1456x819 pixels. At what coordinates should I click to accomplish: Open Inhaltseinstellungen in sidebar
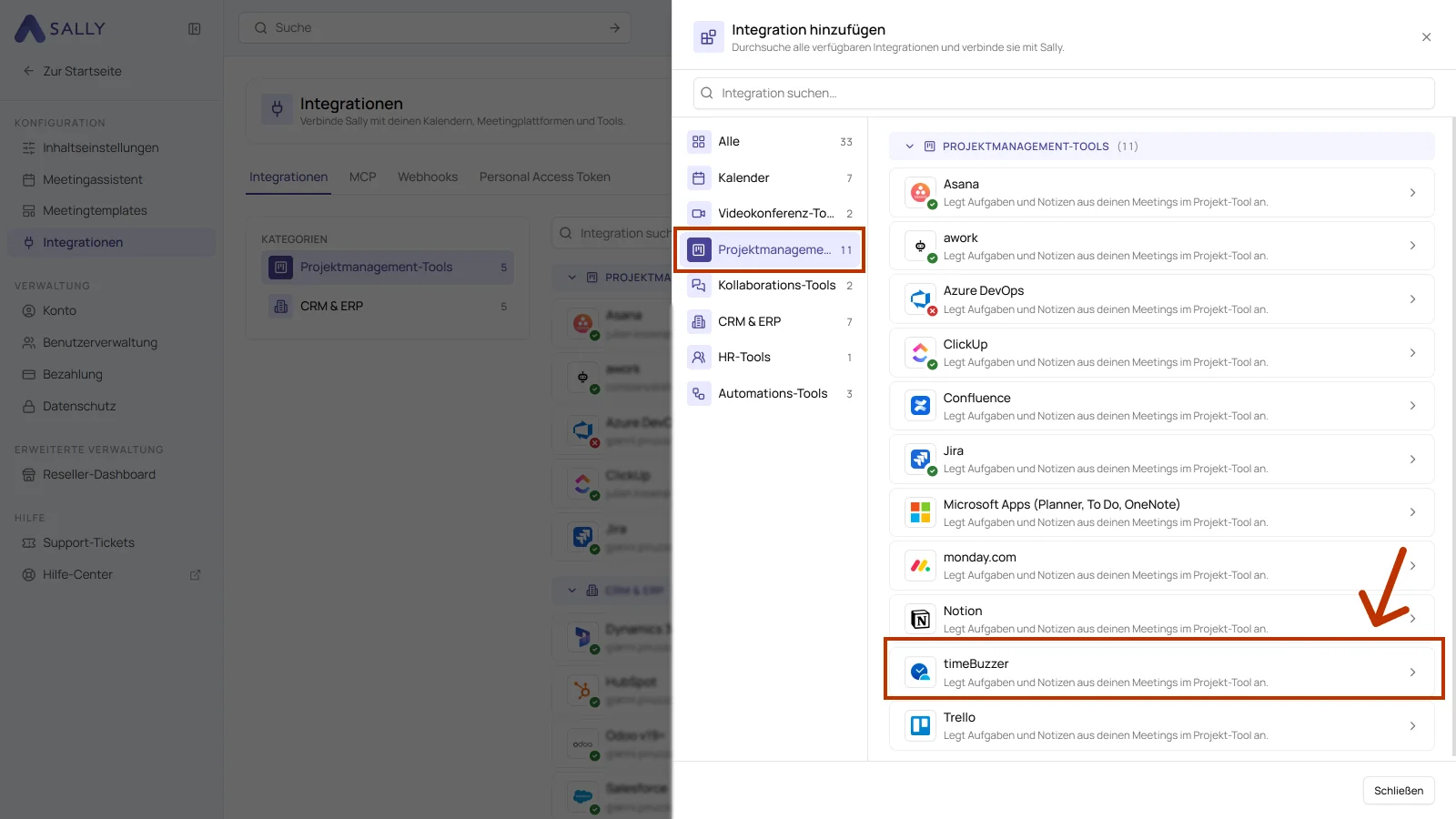click(x=111, y=147)
